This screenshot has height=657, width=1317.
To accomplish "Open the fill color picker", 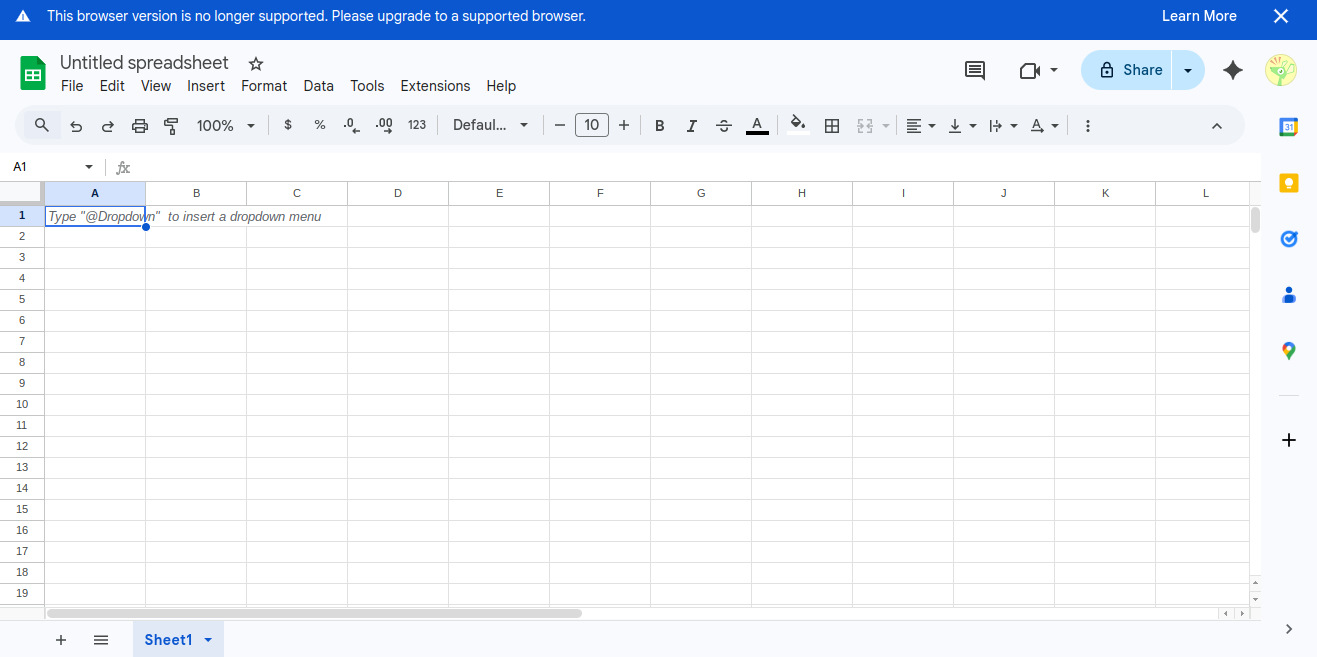I will [797, 125].
